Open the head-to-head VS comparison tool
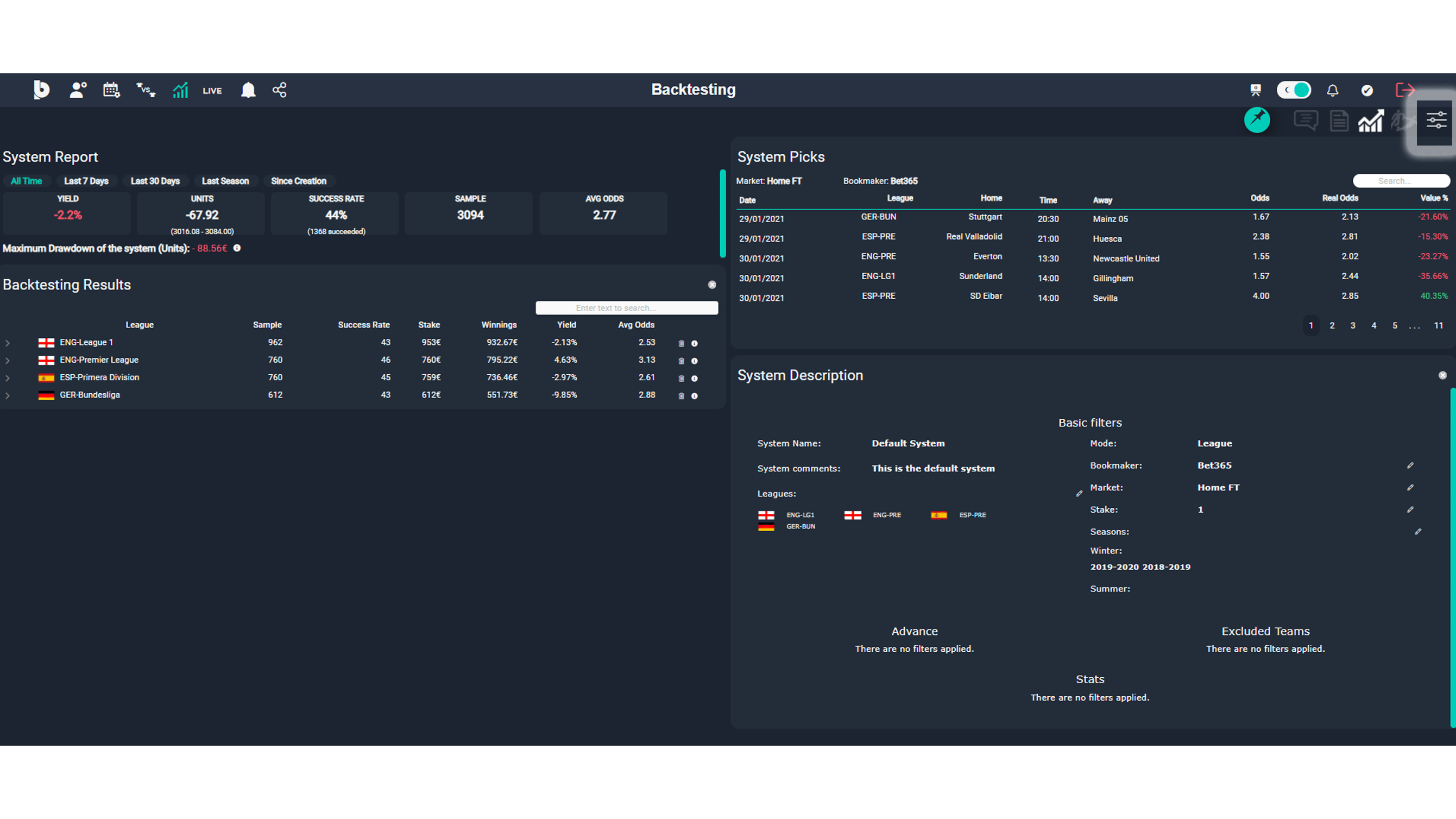This screenshot has height=819, width=1456. click(145, 90)
